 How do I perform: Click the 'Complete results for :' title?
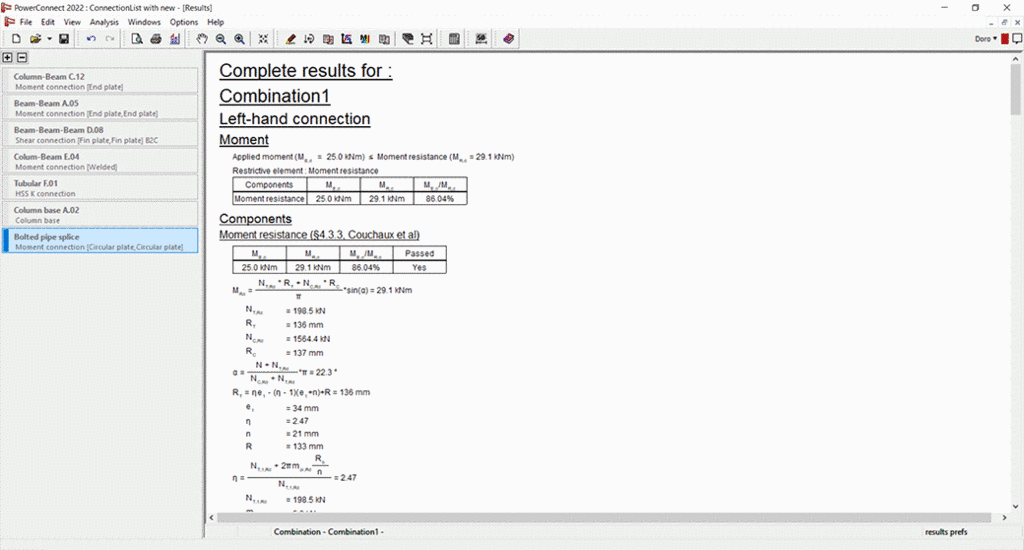coord(306,71)
